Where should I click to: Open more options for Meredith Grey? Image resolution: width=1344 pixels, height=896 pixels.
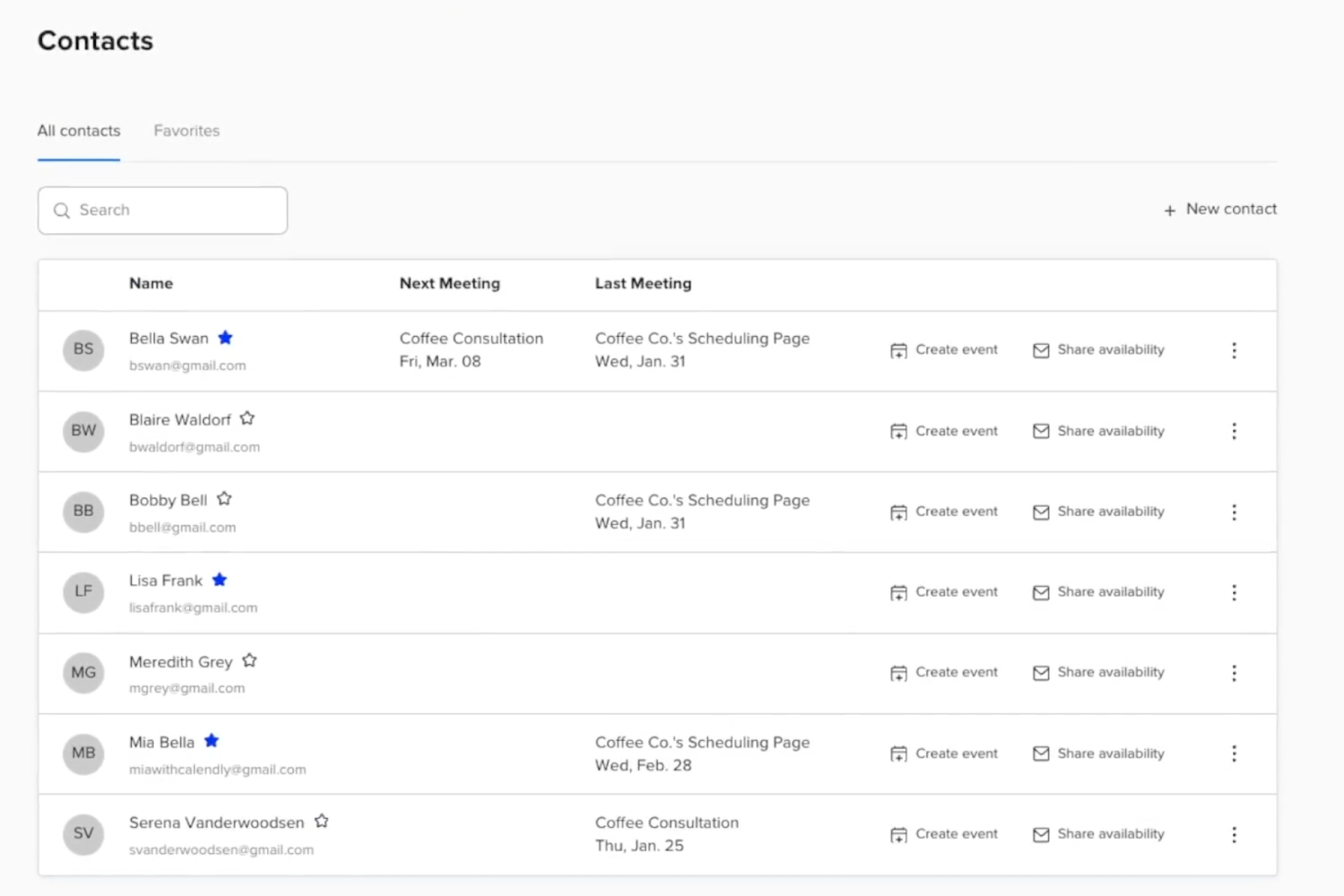pos(1234,673)
